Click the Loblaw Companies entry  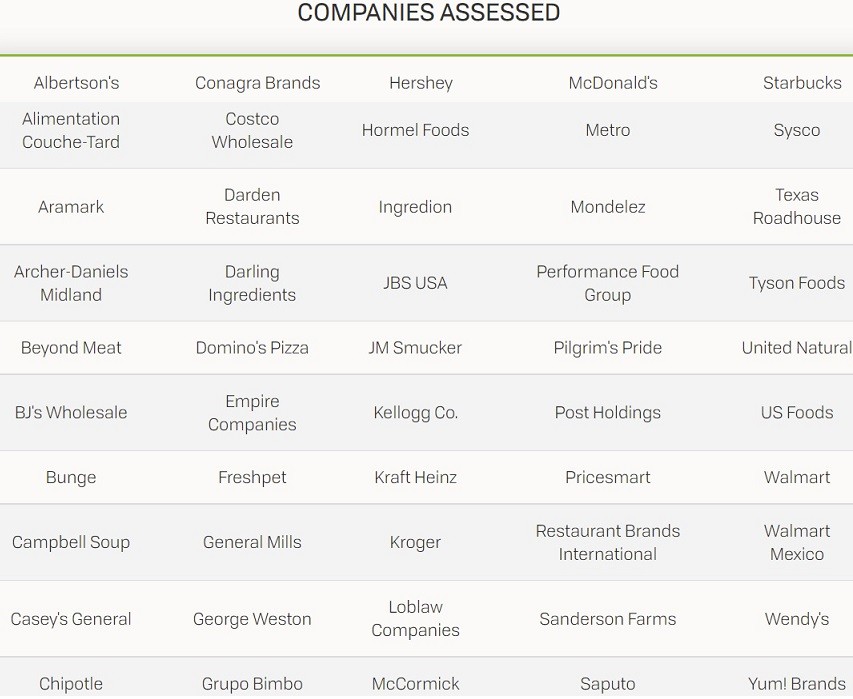[415, 618]
